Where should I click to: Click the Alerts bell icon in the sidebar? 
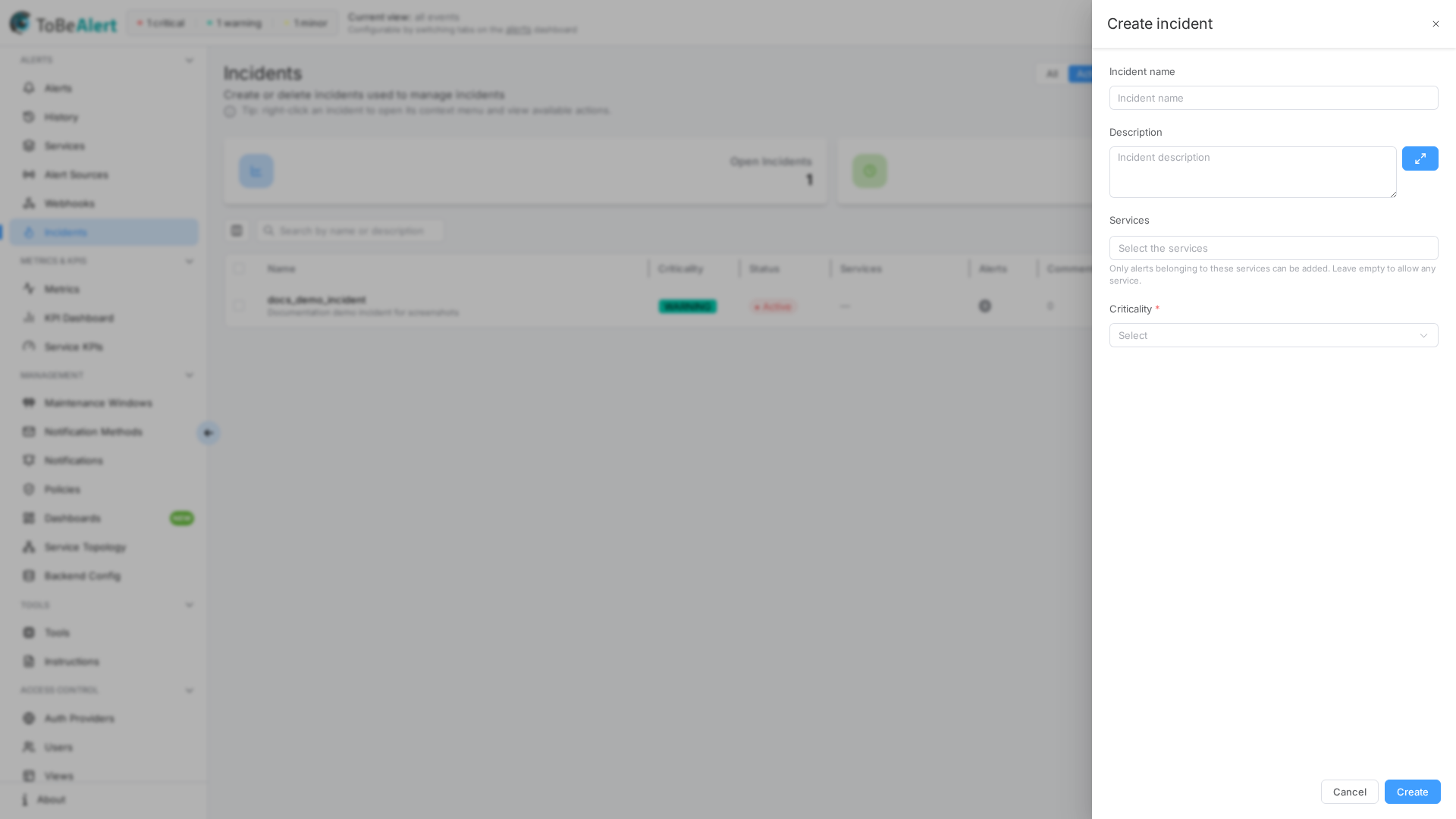(29, 88)
